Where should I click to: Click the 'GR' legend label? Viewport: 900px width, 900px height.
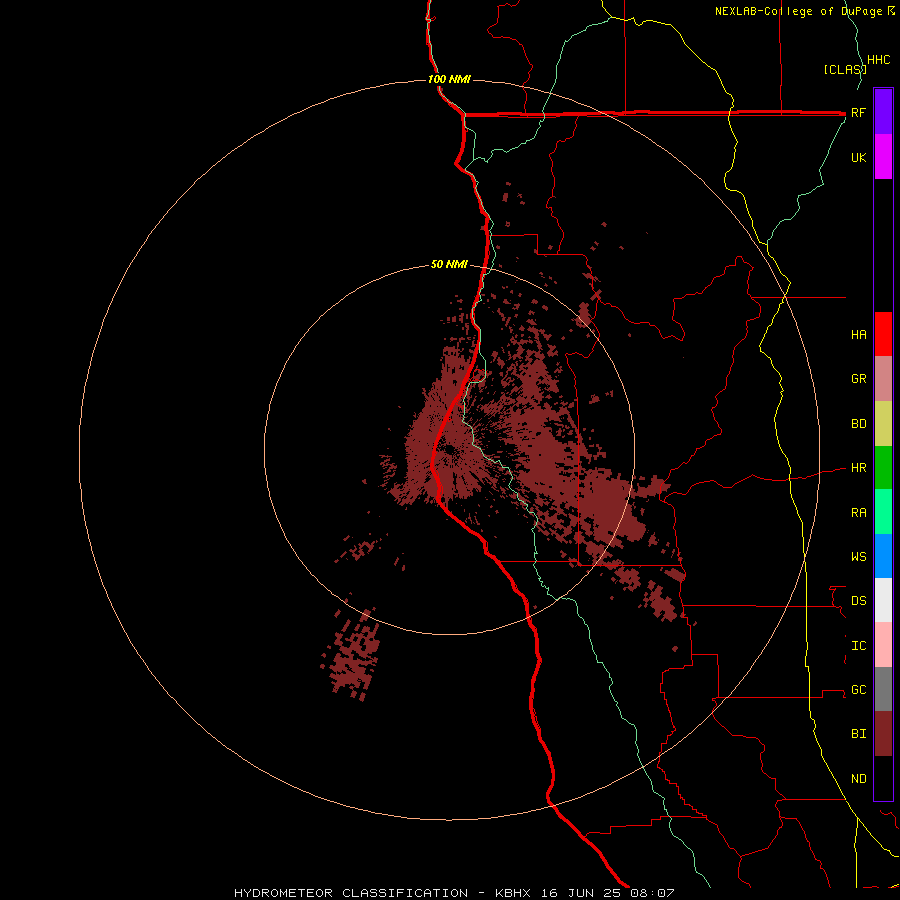pyautogui.click(x=858, y=379)
